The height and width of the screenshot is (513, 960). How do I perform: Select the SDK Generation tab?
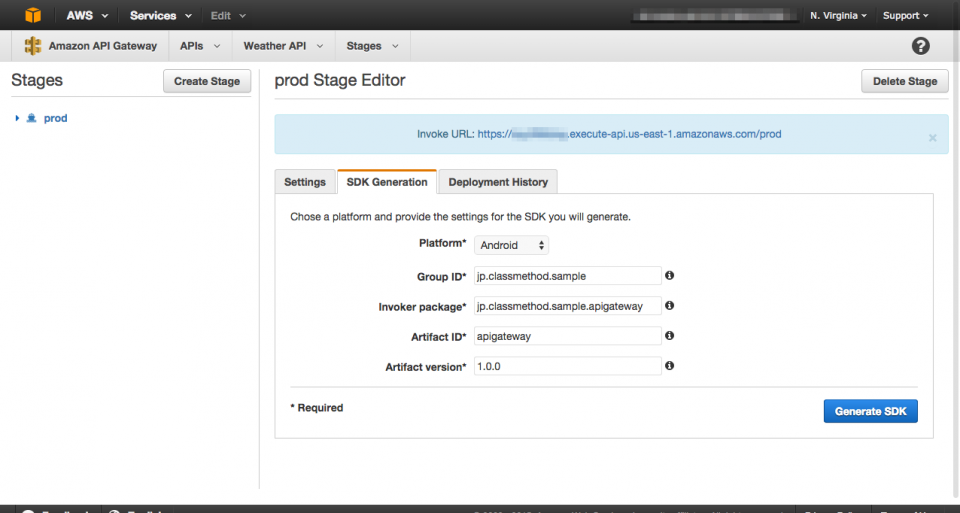[x=387, y=182]
